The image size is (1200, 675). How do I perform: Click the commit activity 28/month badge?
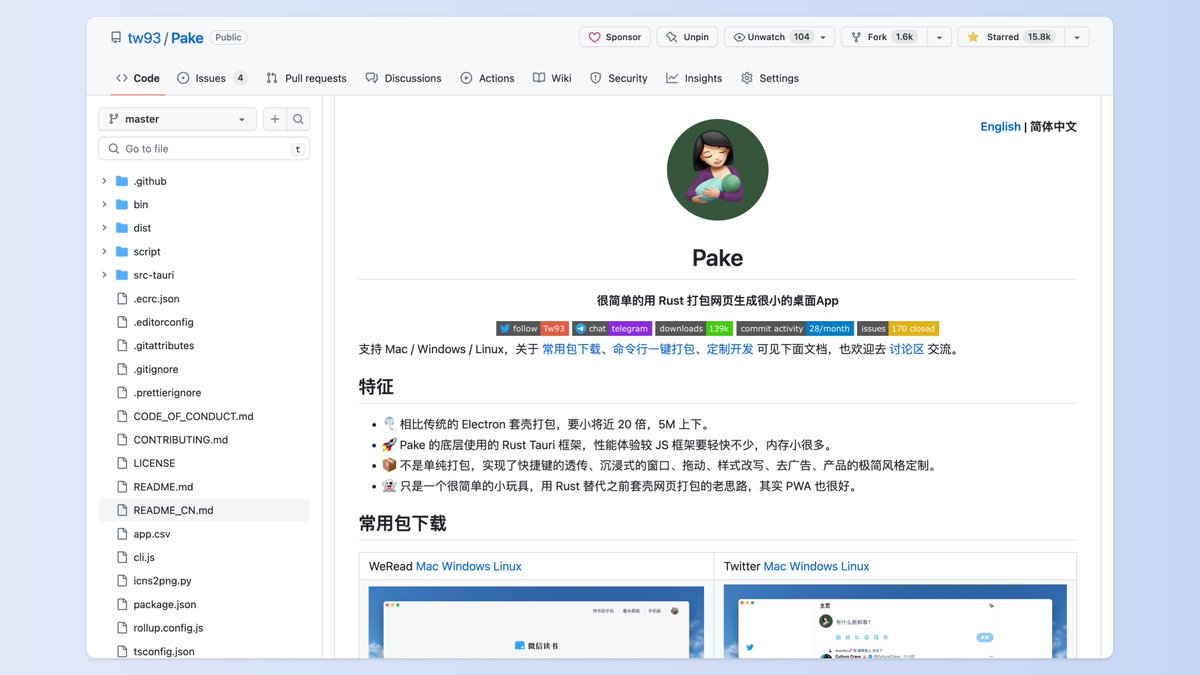coord(794,328)
